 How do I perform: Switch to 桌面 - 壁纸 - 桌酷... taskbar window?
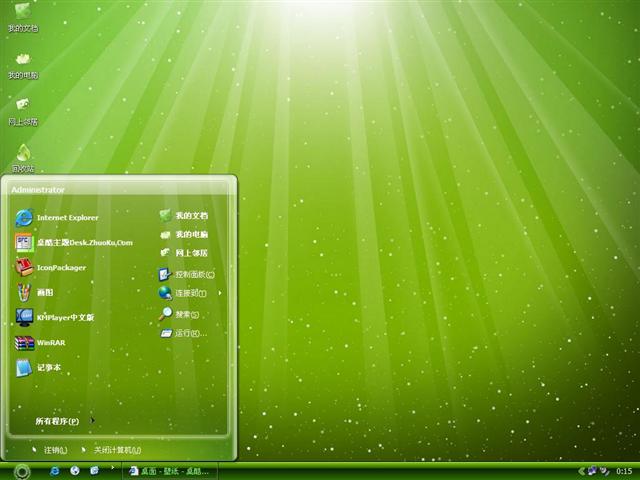click(170, 471)
